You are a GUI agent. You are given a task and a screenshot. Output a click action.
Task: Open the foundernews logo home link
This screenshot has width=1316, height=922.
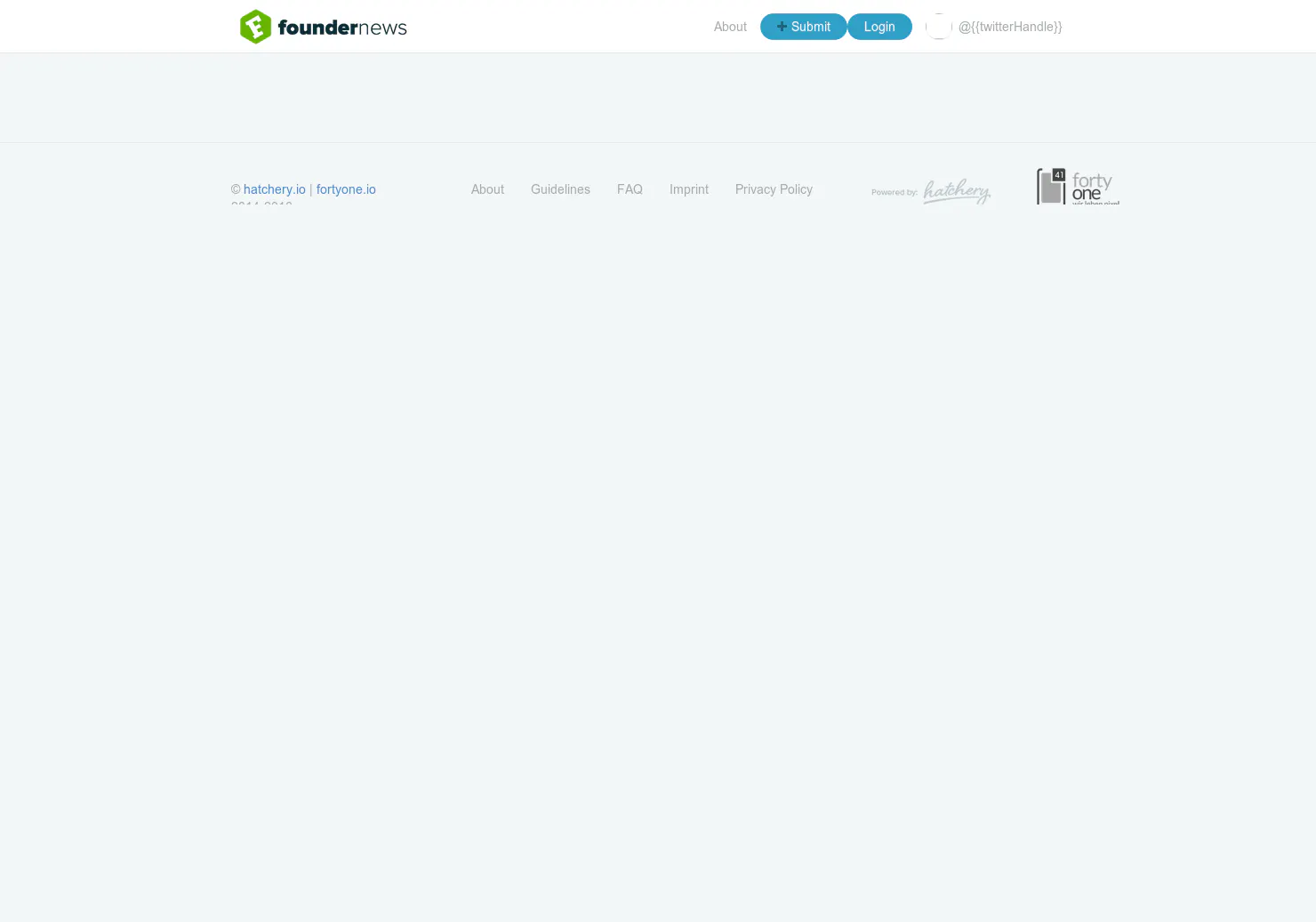pyautogui.click(x=324, y=27)
